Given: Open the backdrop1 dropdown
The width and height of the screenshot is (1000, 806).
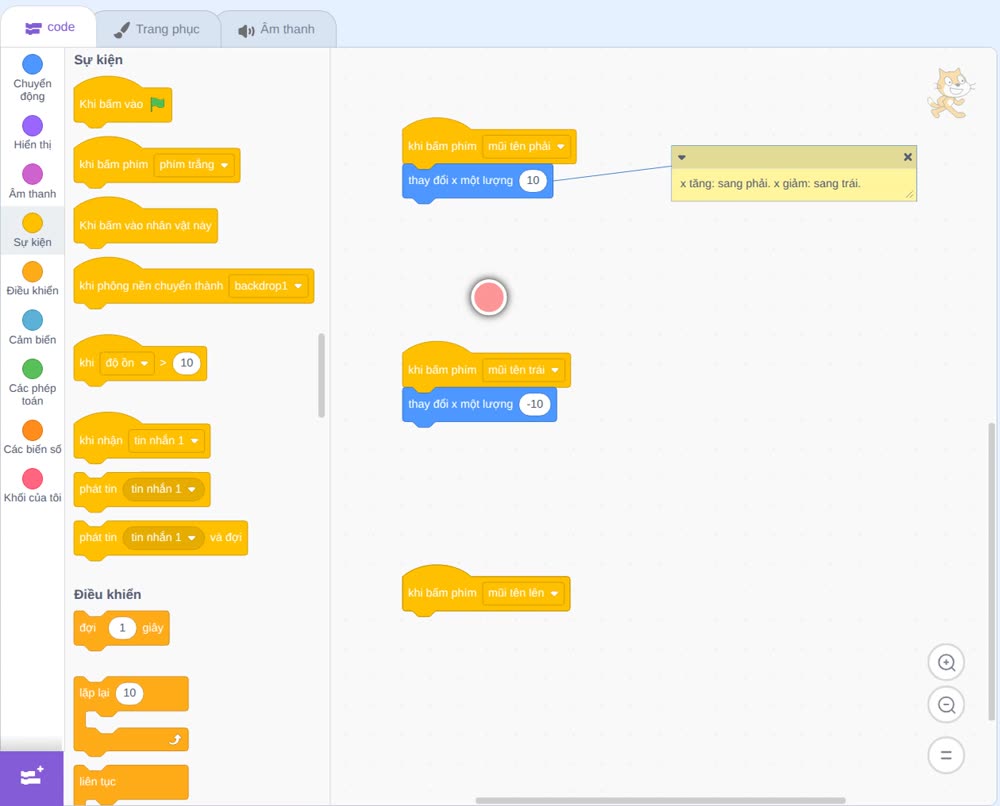Looking at the screenshot, I should point(268,286).
